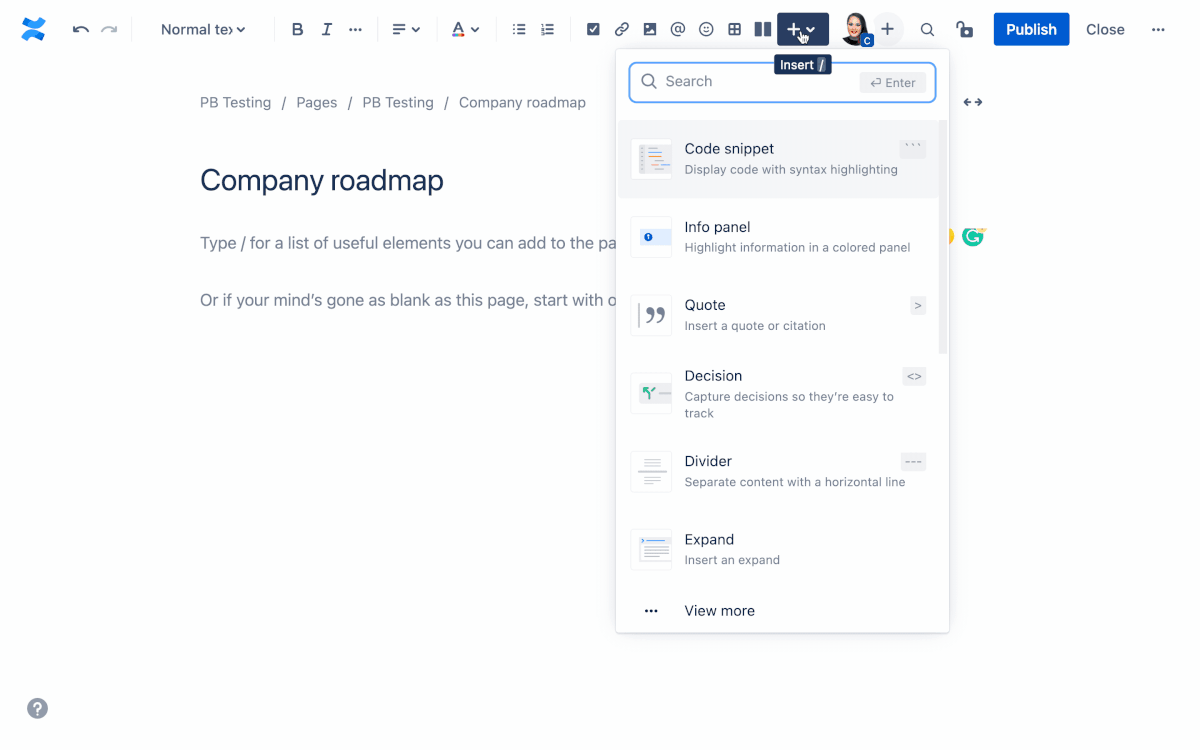Toggle italic formatting
Screen dimensions: 1200x750
click(326, 30)
